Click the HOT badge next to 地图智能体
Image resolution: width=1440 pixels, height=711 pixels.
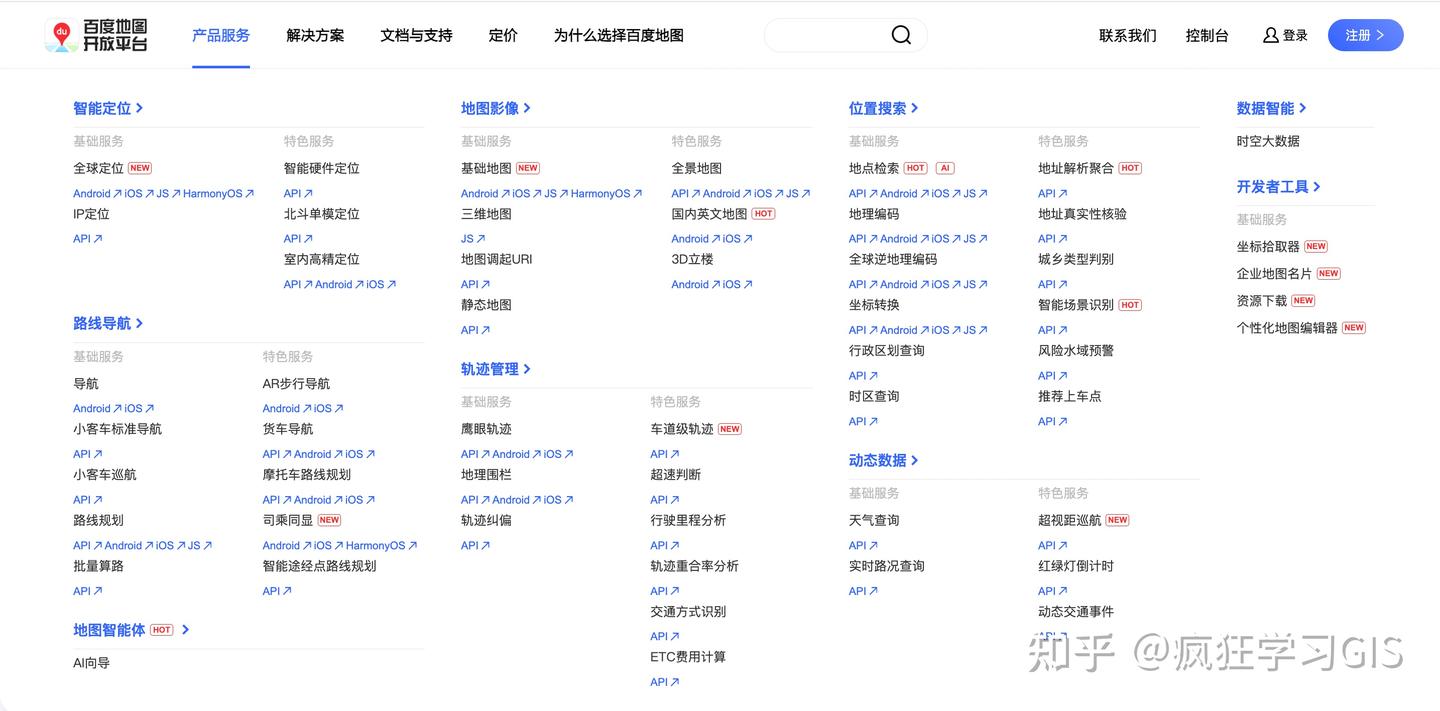tap(162, 630)
